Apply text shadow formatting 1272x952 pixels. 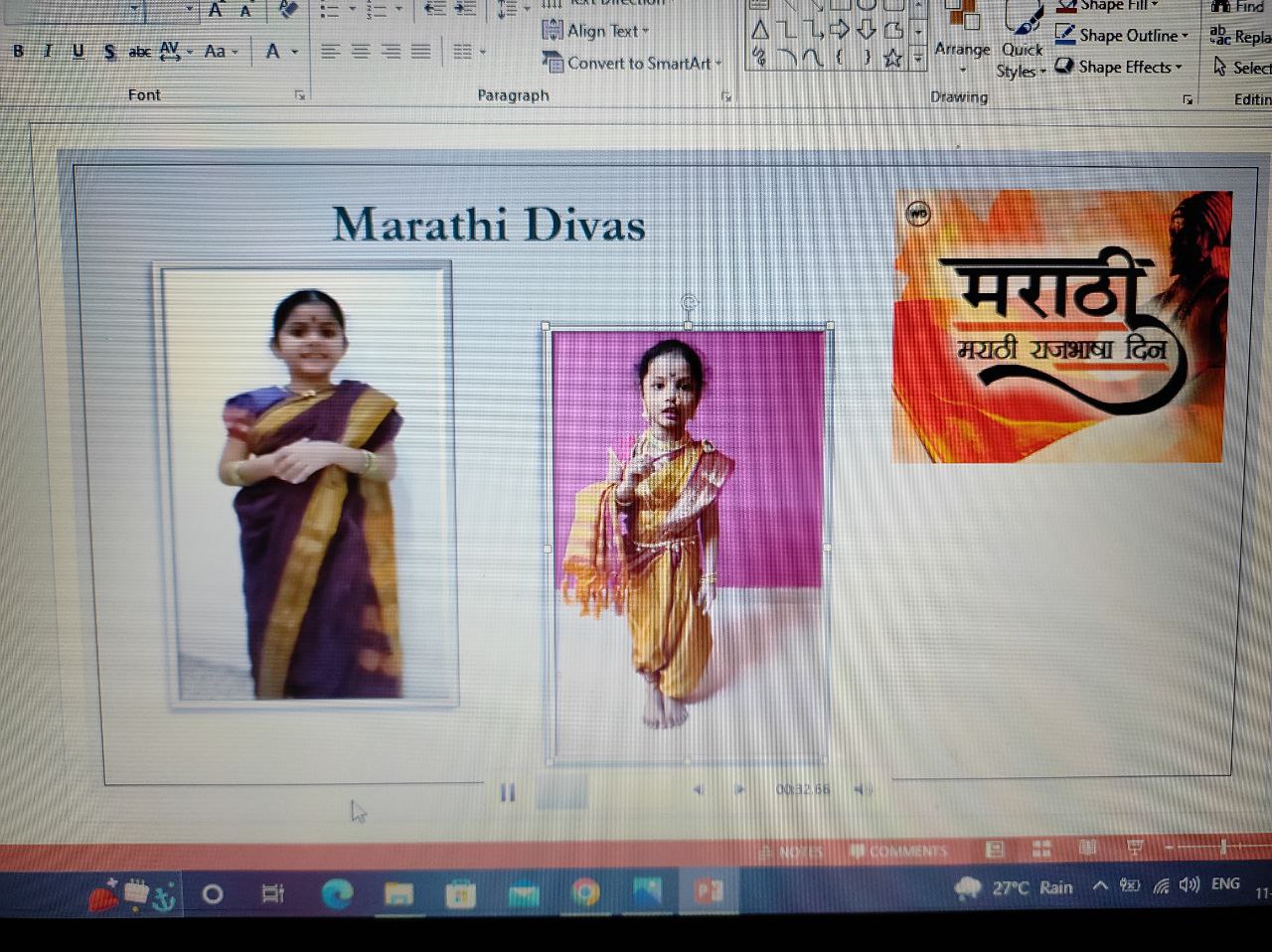point(109,52)
